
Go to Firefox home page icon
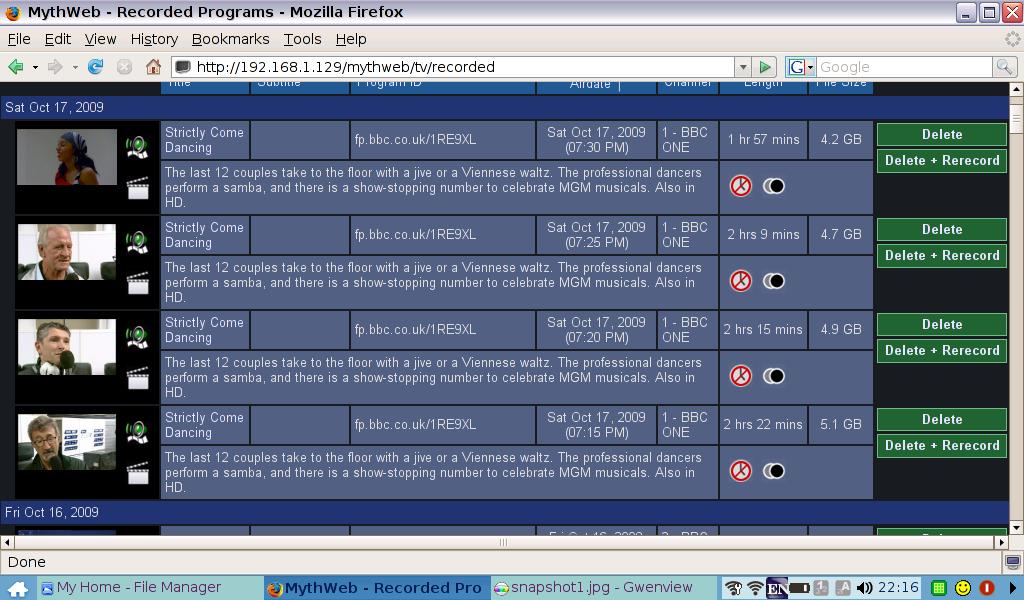pos(153,67)
